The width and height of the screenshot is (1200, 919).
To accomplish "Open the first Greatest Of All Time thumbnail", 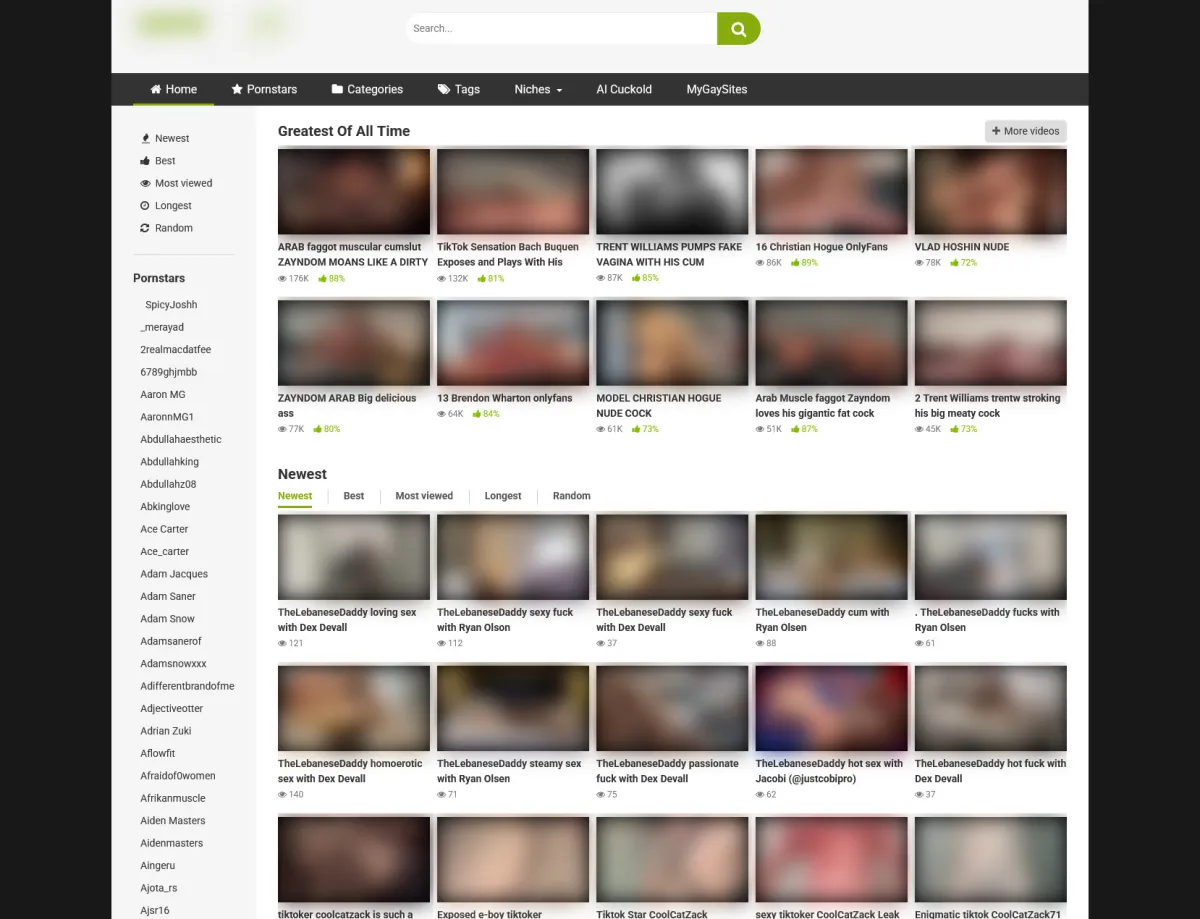I will 354,192.
